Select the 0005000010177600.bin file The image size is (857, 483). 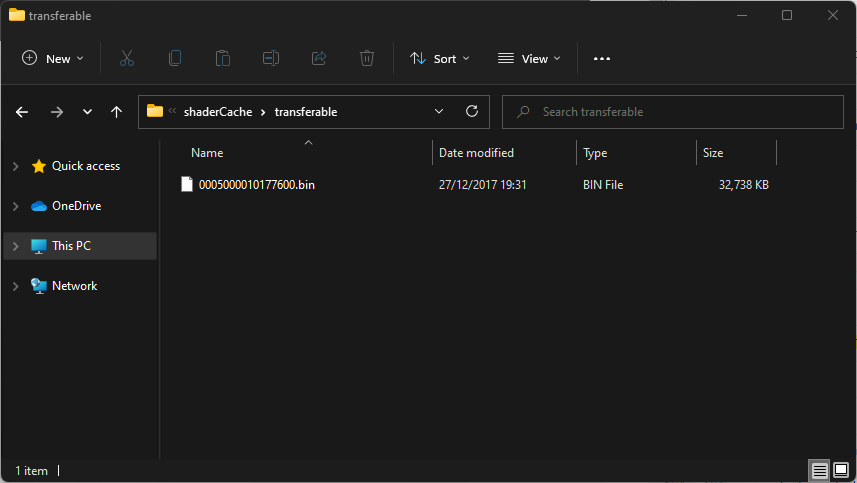pyautogui.click(x=257, y=185)
